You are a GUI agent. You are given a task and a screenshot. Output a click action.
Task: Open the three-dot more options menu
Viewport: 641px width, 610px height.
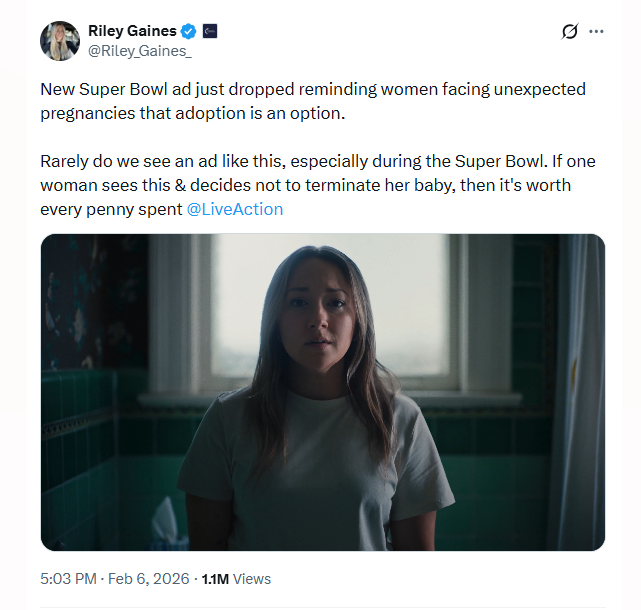tap(597, 32)
